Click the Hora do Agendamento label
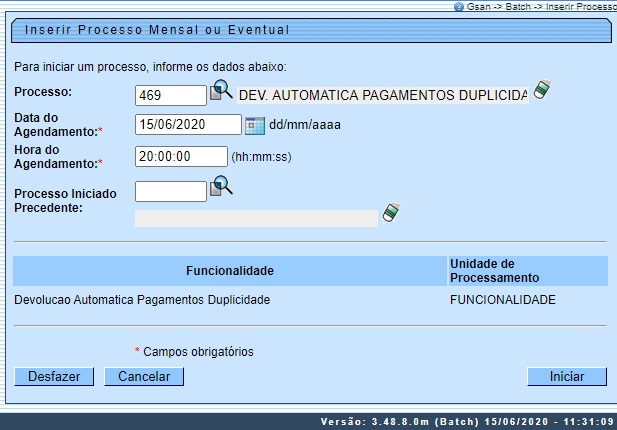 click(58, 157)
